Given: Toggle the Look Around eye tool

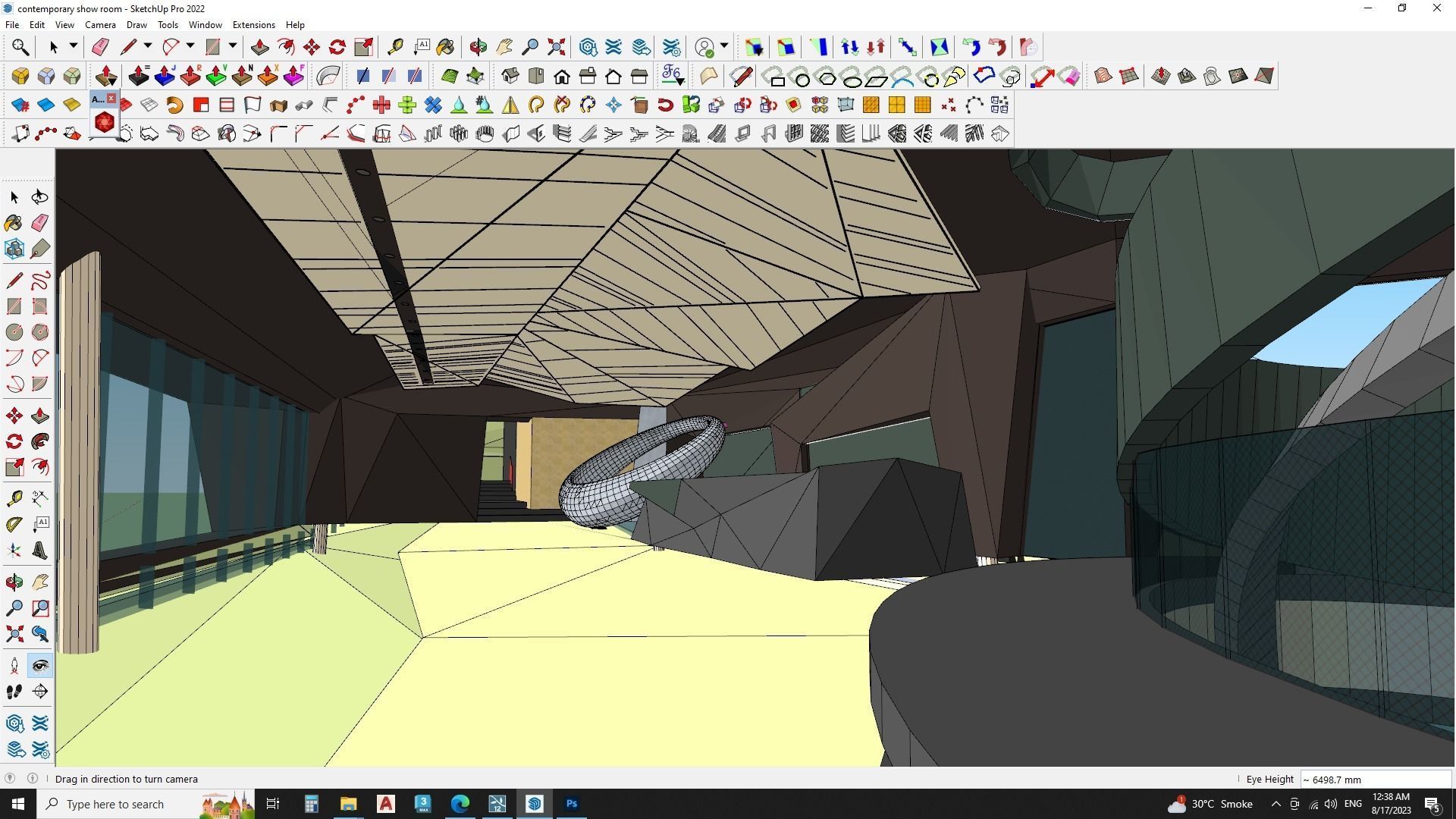Looking at the screenshot, I should point(39,666).
